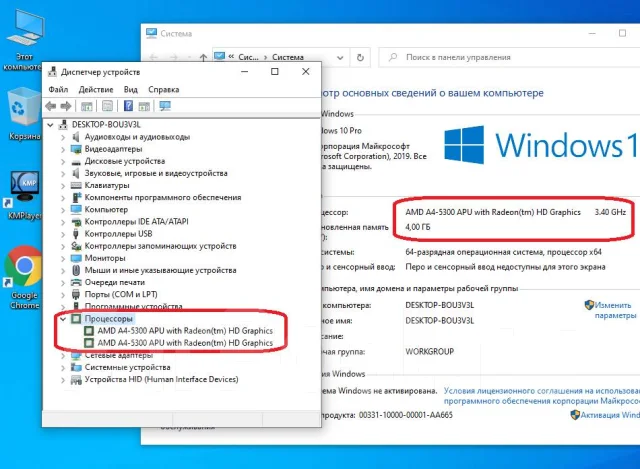The width and height of the screenshot is (640, 469).
Task: Click the Дисковые устройства drive icon
Action: coord(76,162)
